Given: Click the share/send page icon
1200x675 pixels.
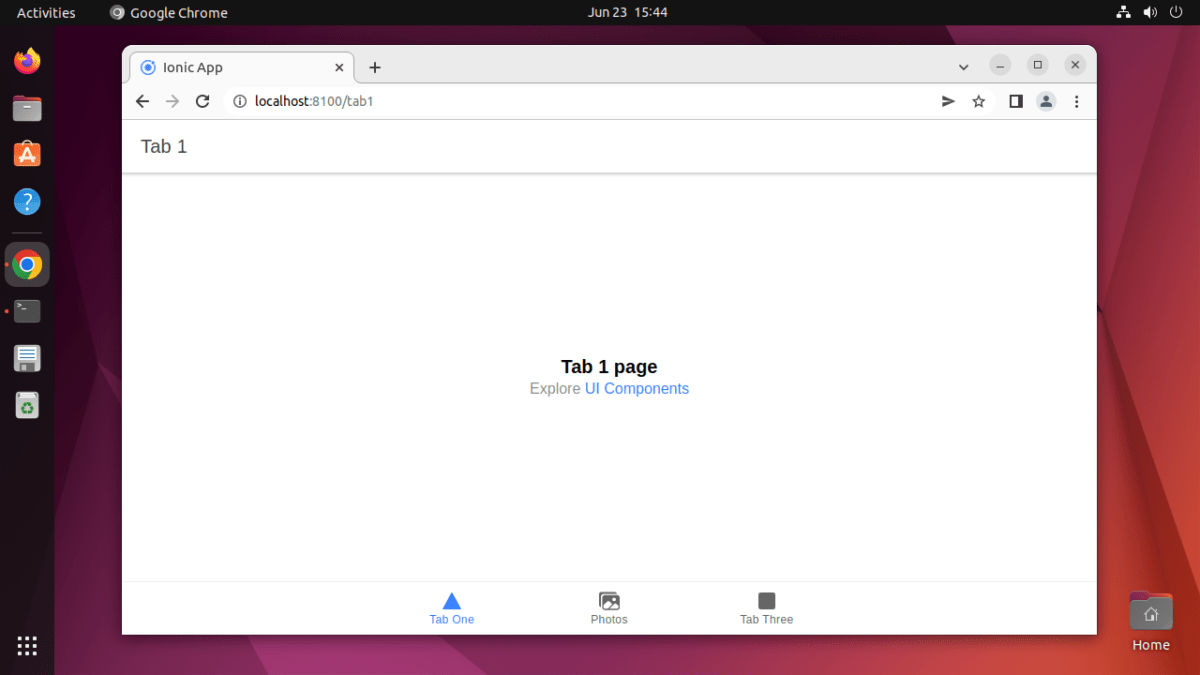Looking at the screenshot, I should click(948, 101).
